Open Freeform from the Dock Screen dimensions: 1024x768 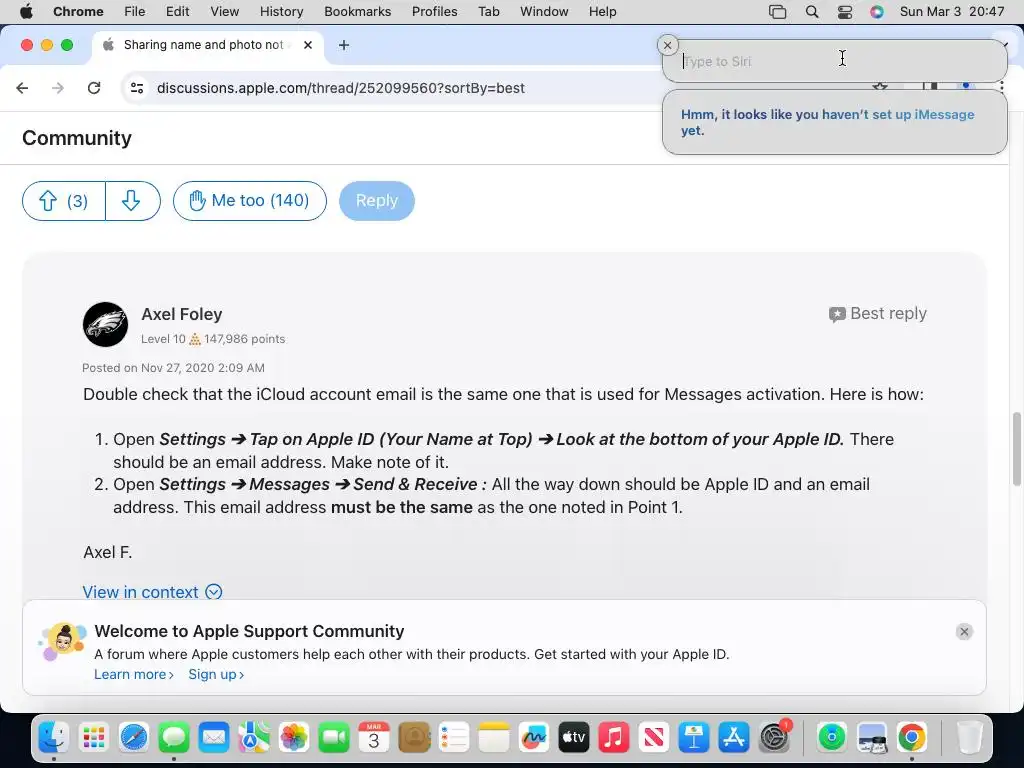534,738
